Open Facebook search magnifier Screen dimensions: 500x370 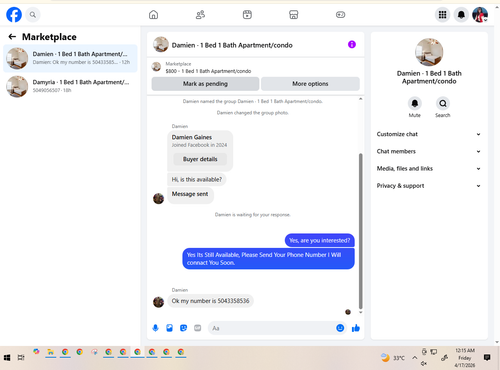pos(33,15)
